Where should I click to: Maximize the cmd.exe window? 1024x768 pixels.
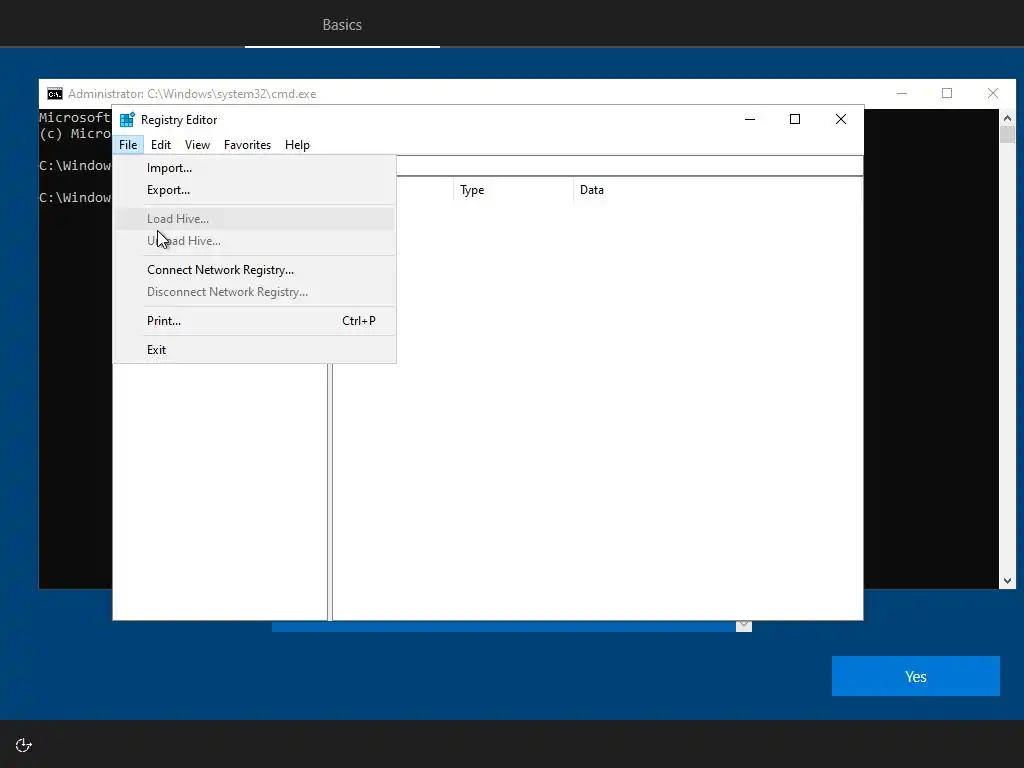(947, 93)
